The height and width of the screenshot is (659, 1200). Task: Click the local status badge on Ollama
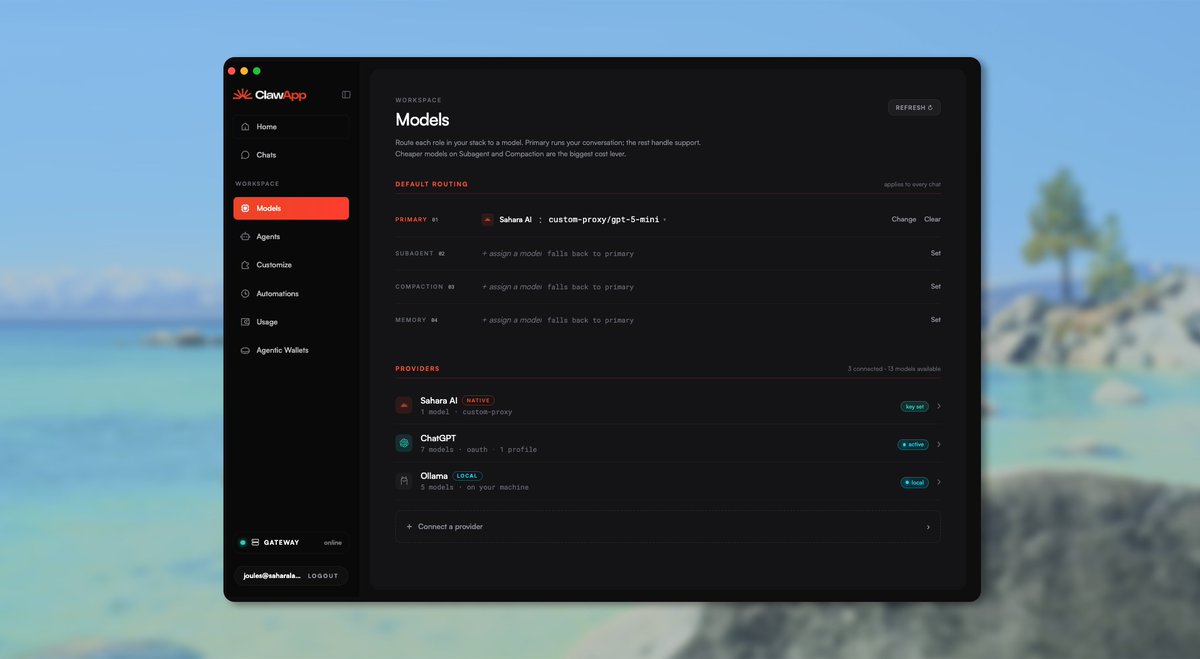914,482
